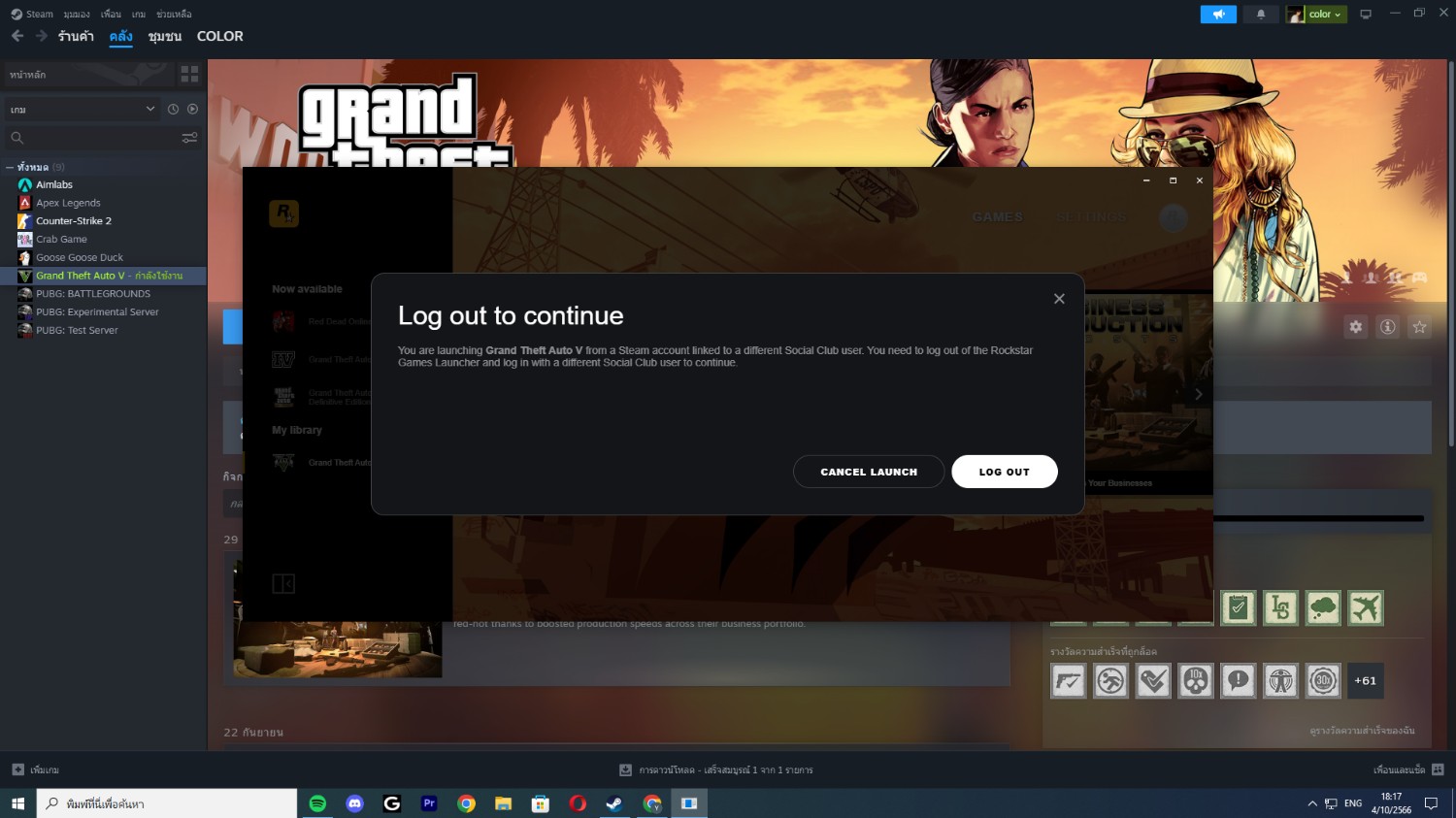Collapse the Rockstar launcher sidebar
This screenshot has width=1456, height=818.
(x=283, y=583)
